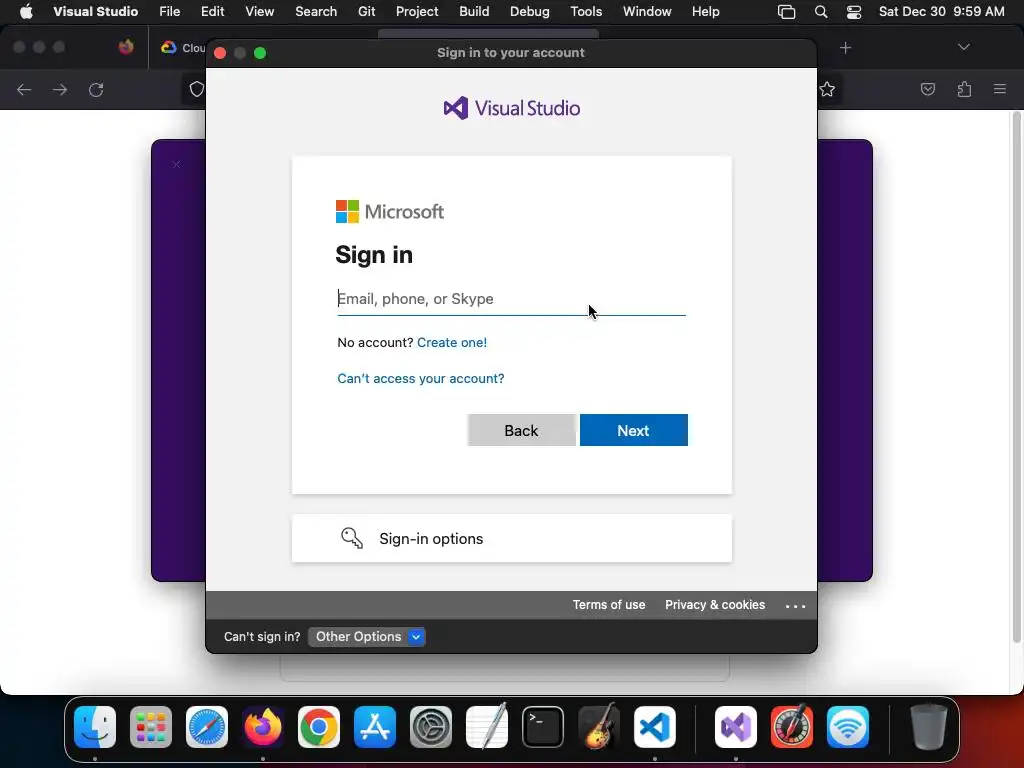
Task: Bookmark the page with star icon
Action: pyautogui.click(x=827, y=89)
